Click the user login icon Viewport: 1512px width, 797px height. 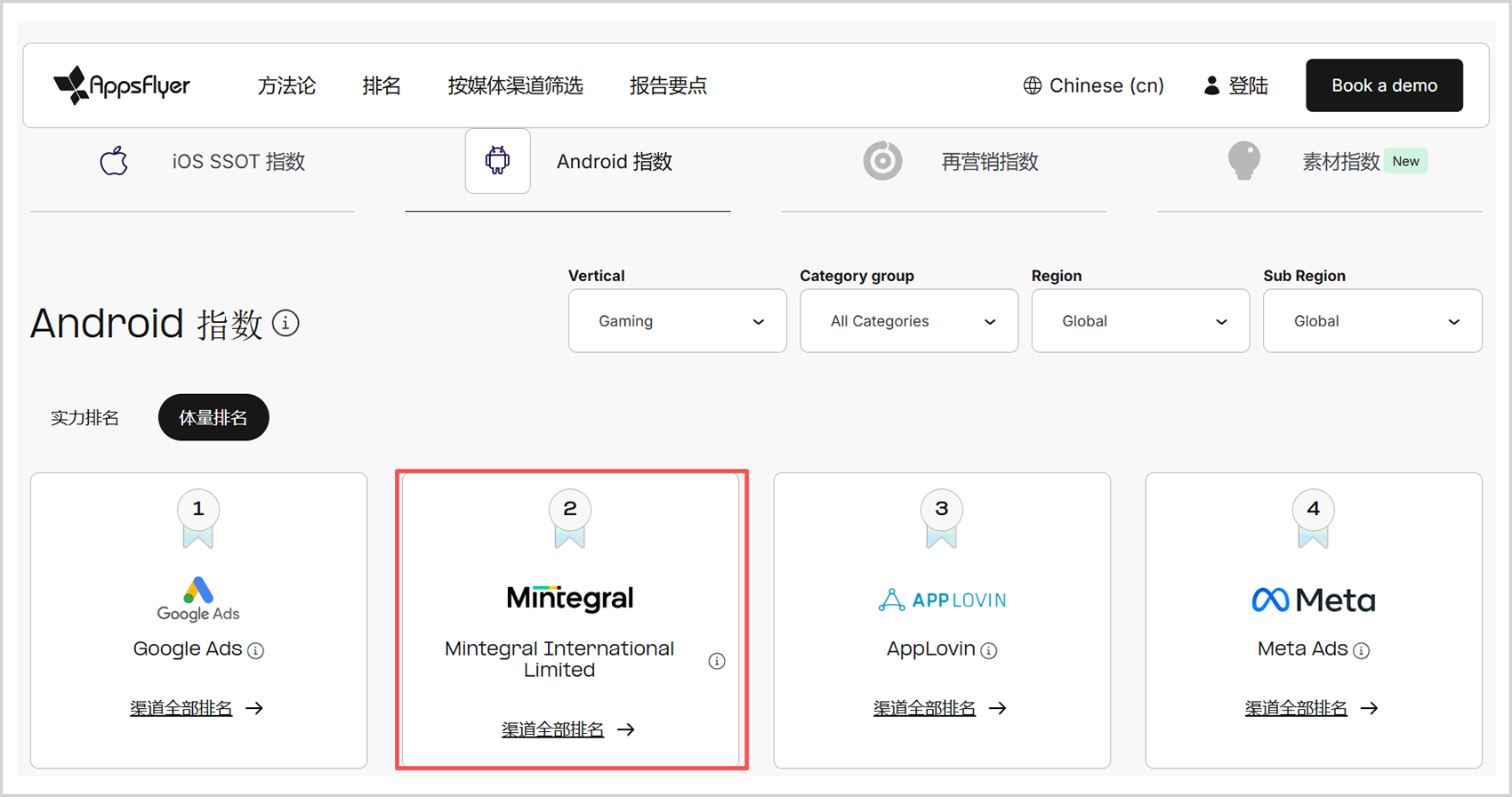click(1211, 85)
